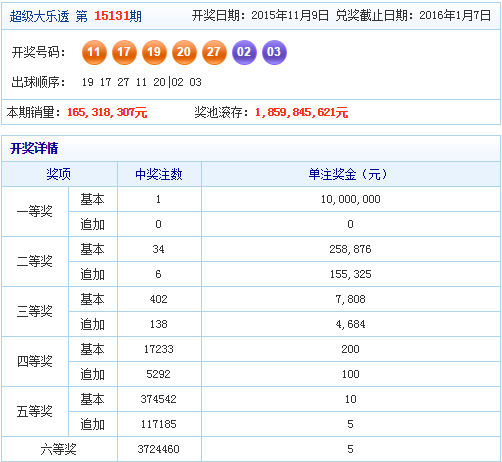This screenshot has width=502, height=462.
Task: Click the orange ball numbered 11
Action: click(x=94, y=52)
